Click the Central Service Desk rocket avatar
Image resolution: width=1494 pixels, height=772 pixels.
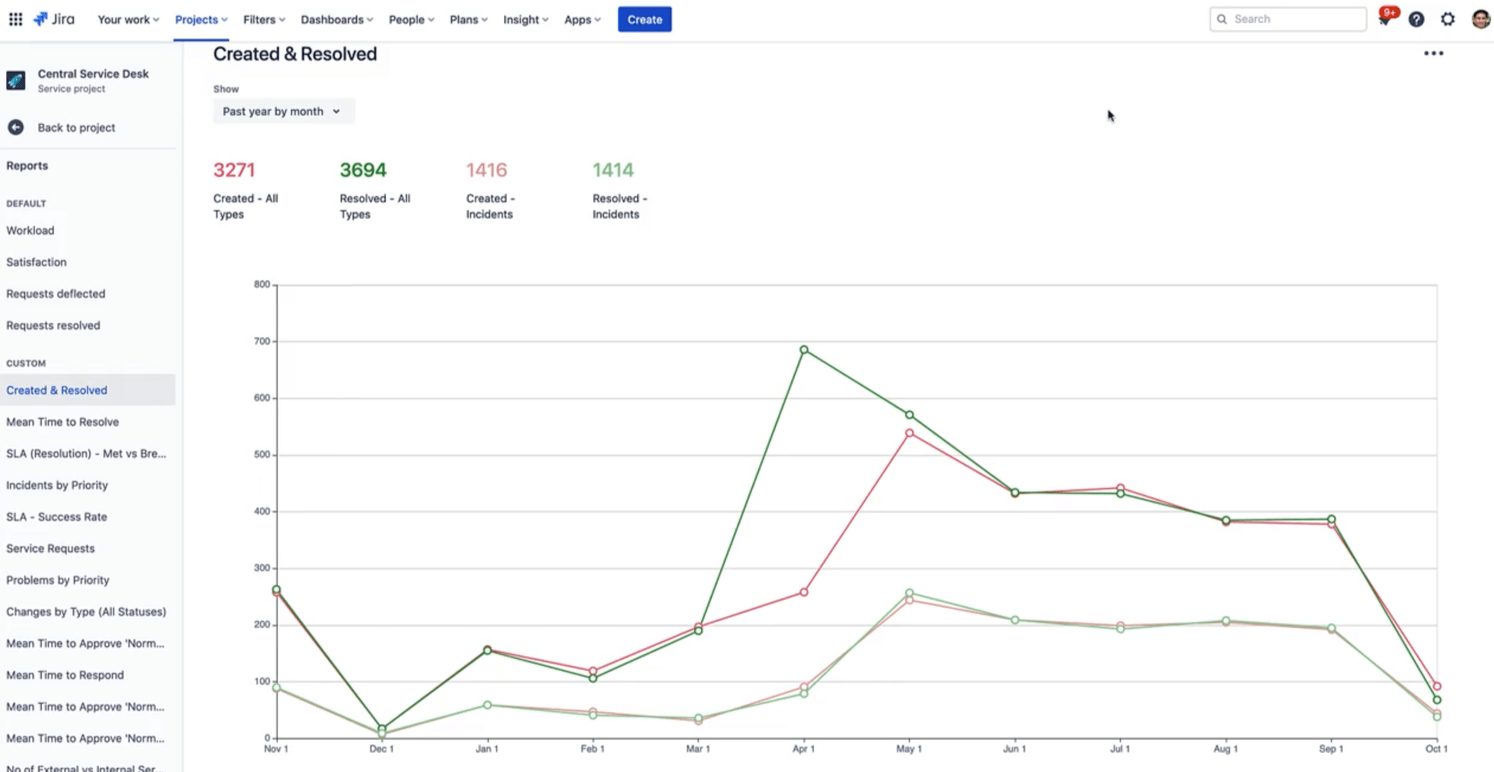(x=15, y=80)
